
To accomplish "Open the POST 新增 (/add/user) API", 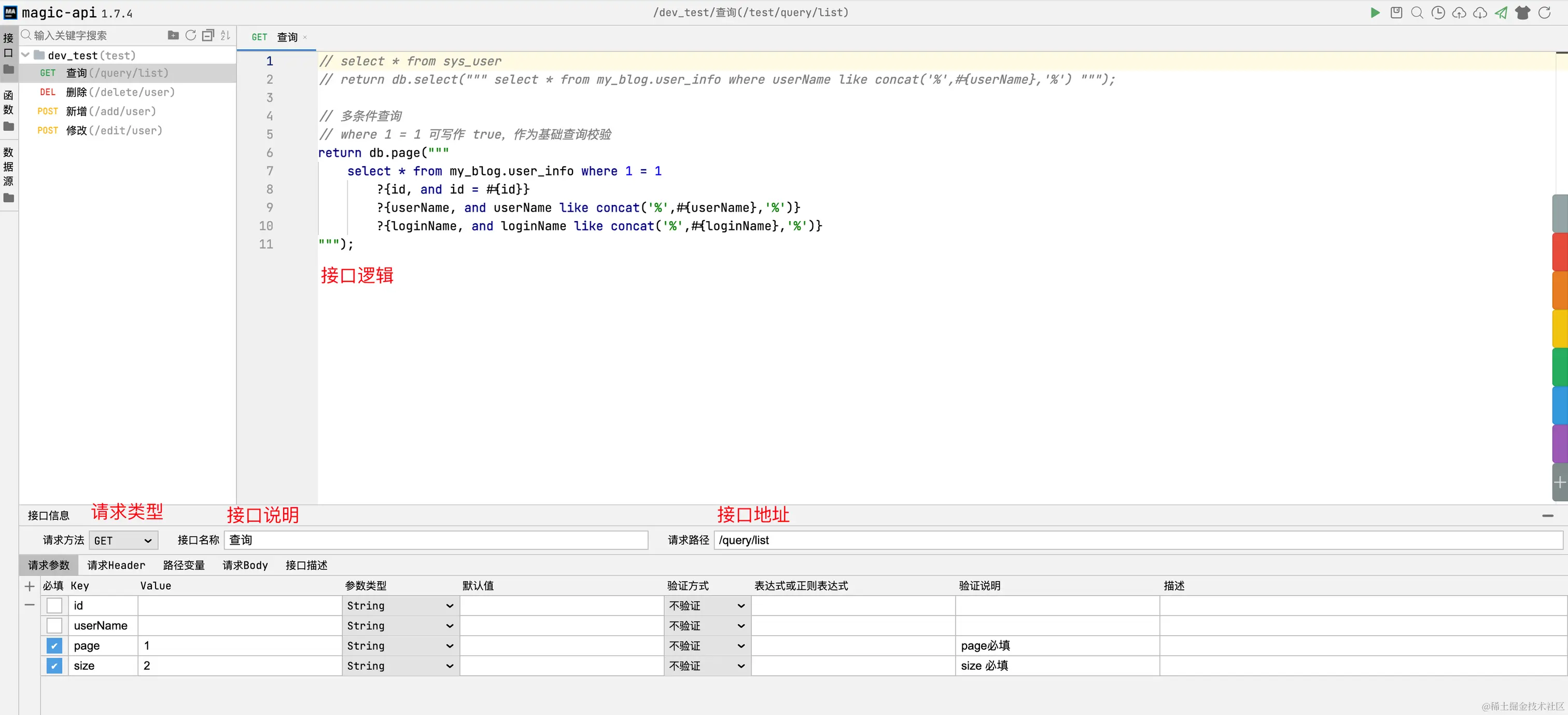I will click(128, 112).
